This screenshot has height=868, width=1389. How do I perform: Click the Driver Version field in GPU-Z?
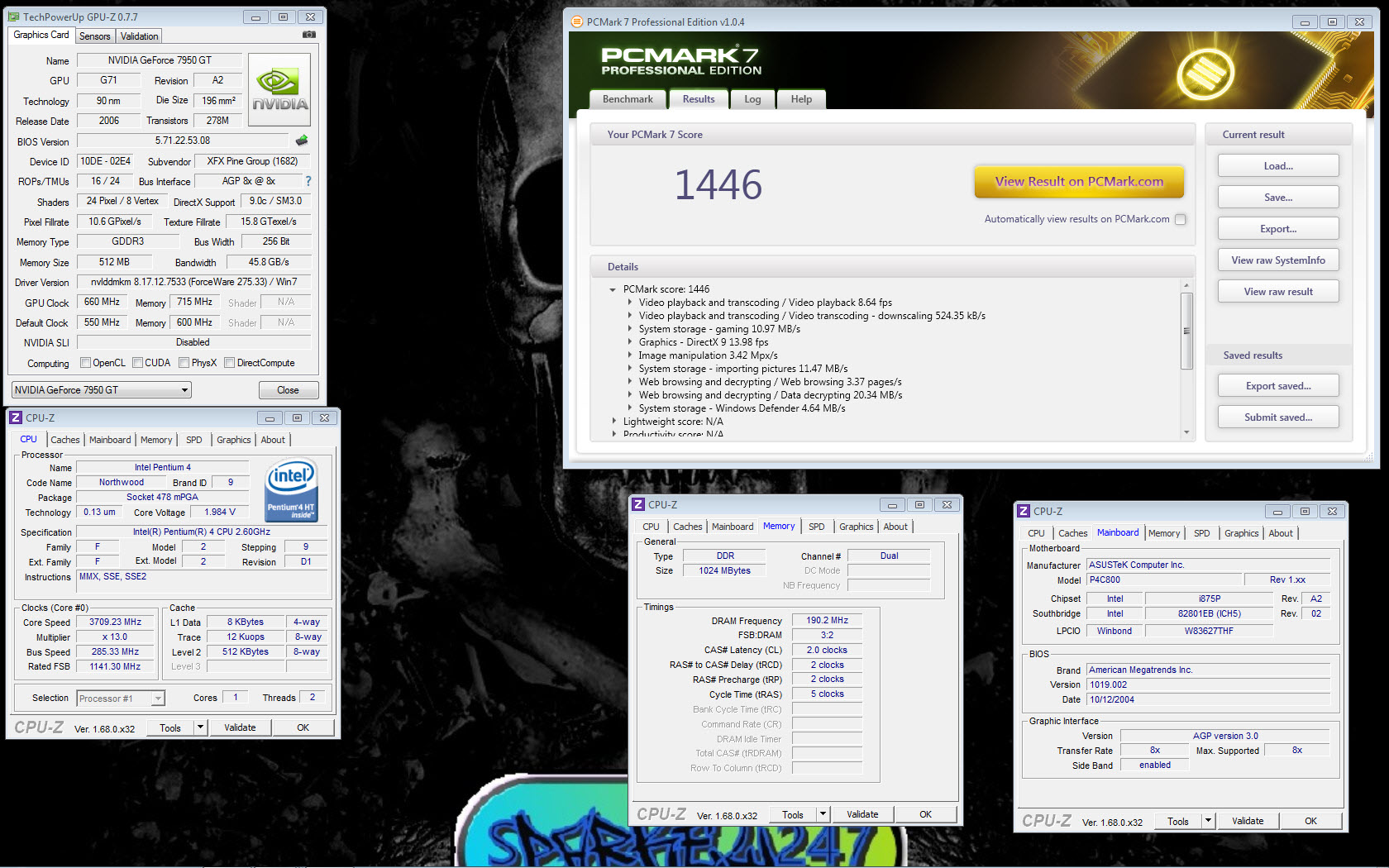click(193, 282)
